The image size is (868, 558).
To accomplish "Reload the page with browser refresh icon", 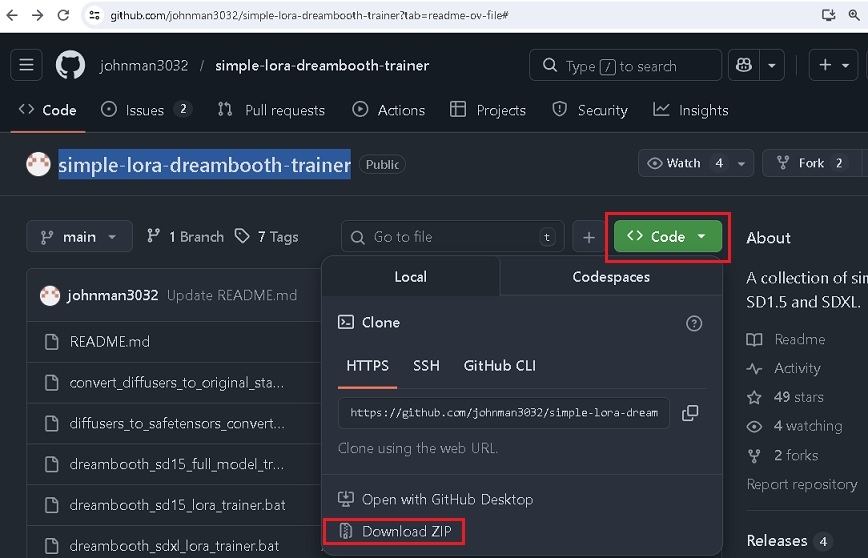I will tap(63, 15).
